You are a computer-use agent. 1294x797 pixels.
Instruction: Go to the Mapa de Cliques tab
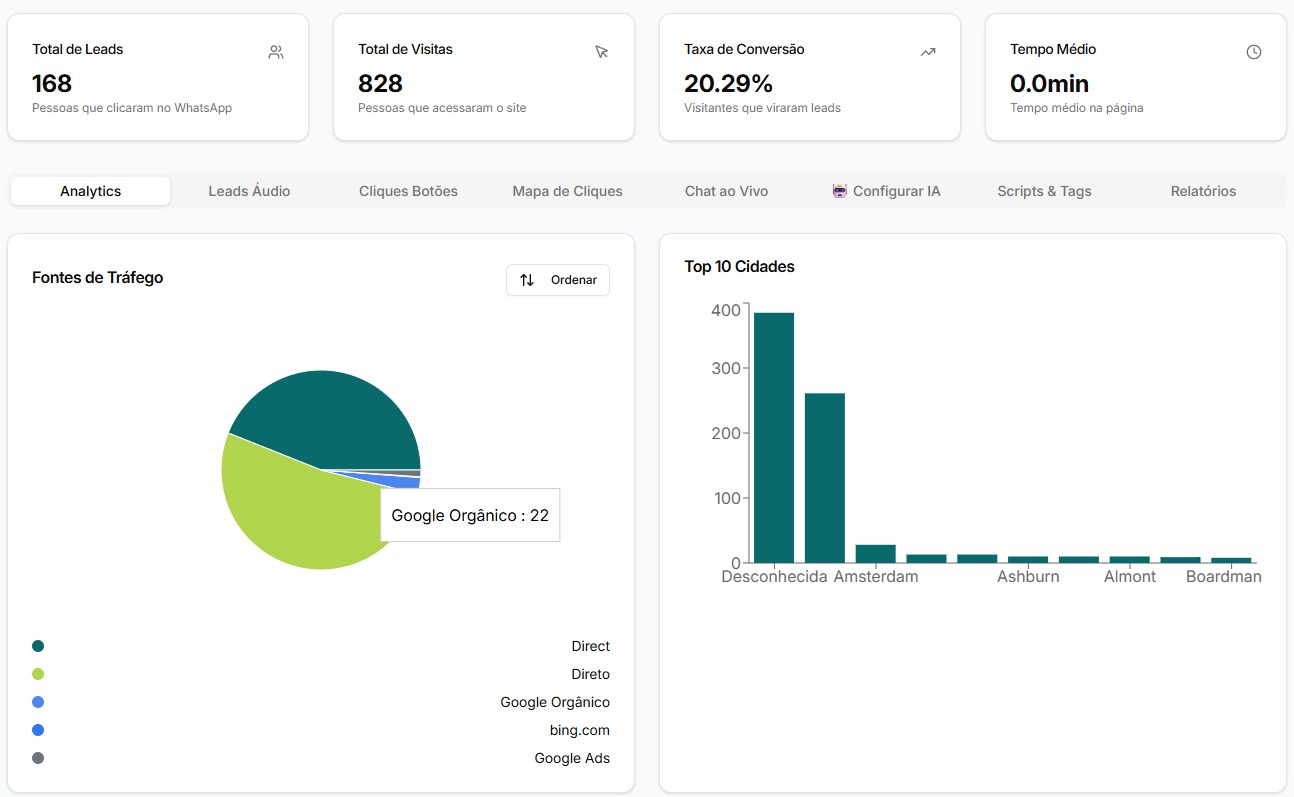tap(567, 191)
